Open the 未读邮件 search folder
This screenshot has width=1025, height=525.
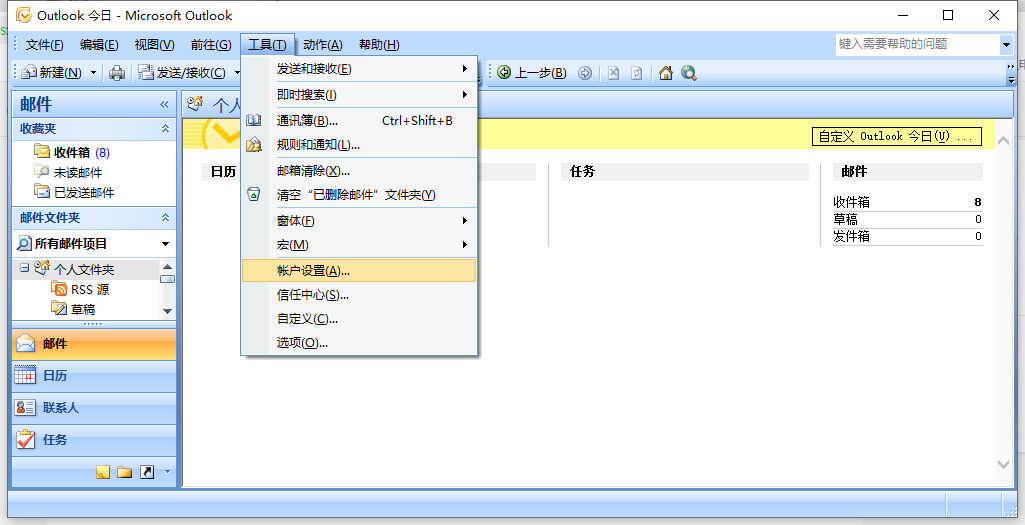pos(68,173)
